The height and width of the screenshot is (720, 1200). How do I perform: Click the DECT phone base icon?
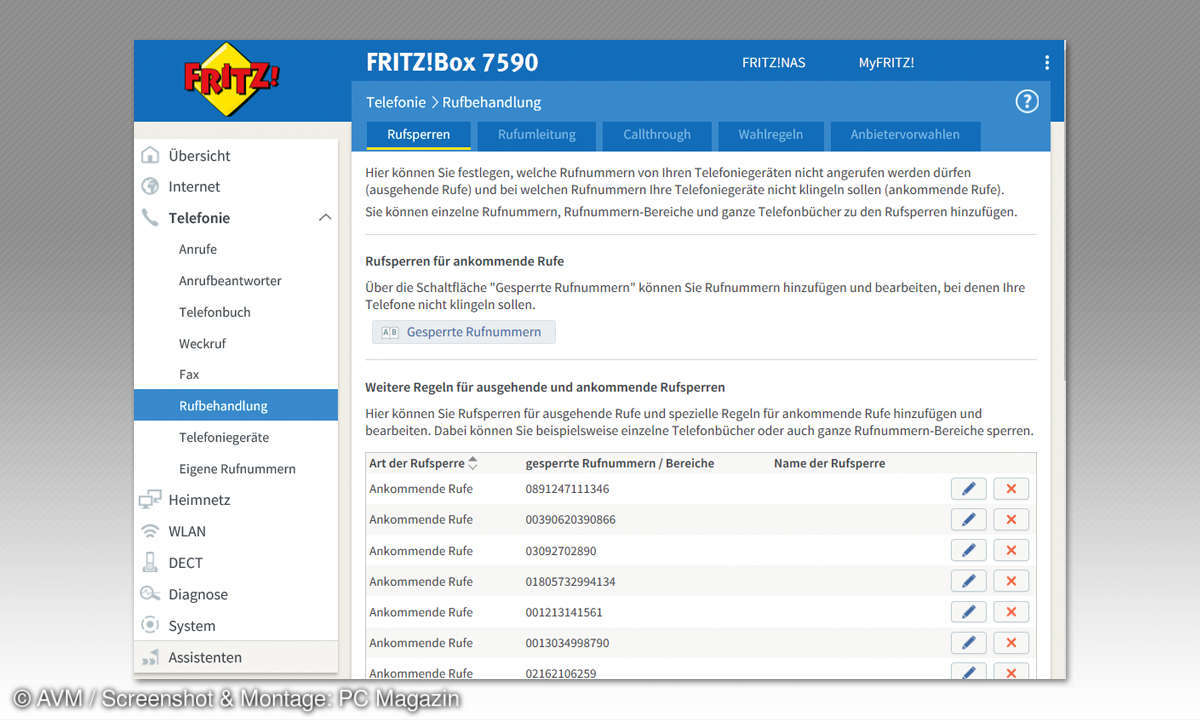pos(150,562)
